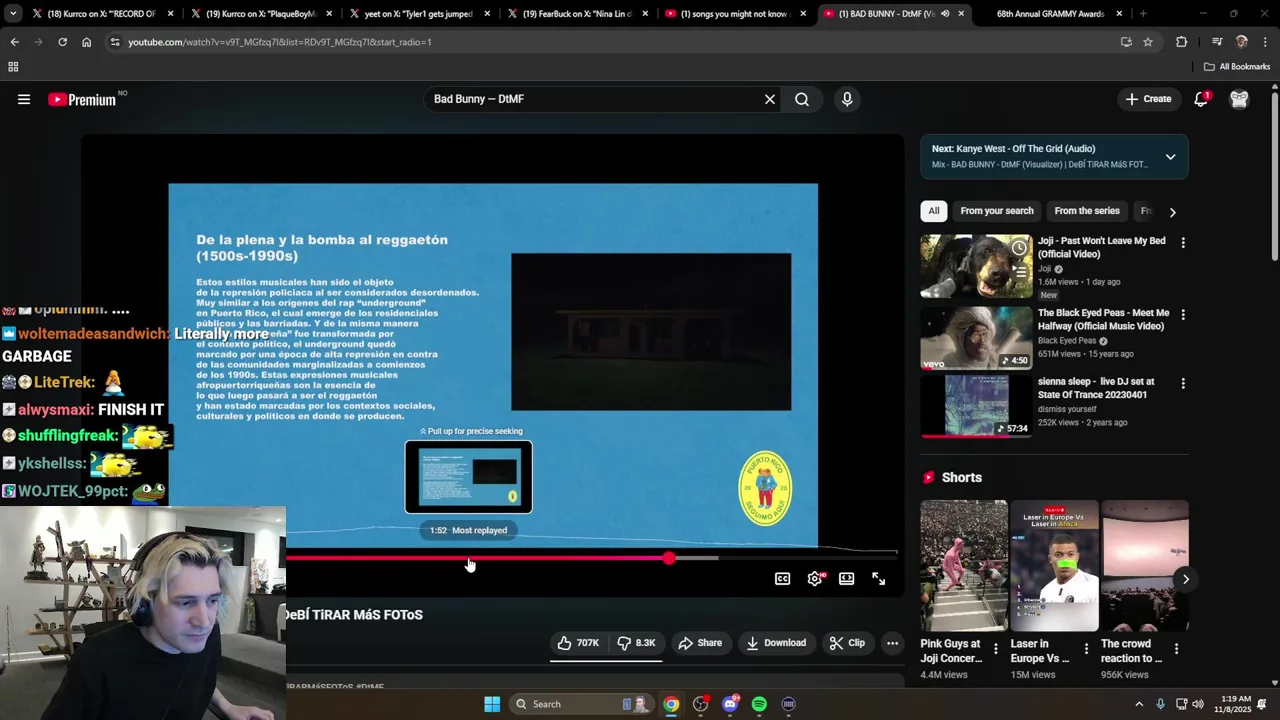
Task: Open Laser in Europe Vs short thumbnail
Action: pyautogui.click(x=1054, y=566)
